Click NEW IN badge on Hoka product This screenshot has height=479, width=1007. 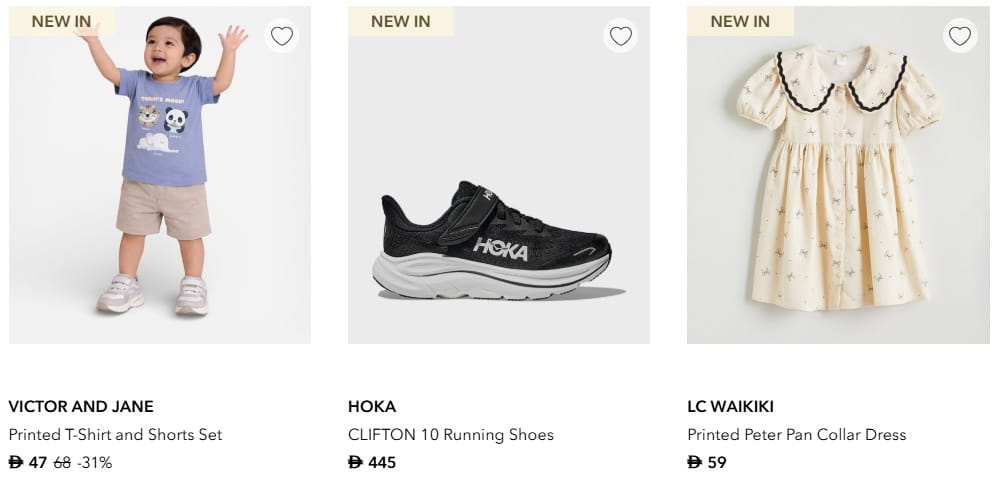pyautogui.click(x=401, y=21)
